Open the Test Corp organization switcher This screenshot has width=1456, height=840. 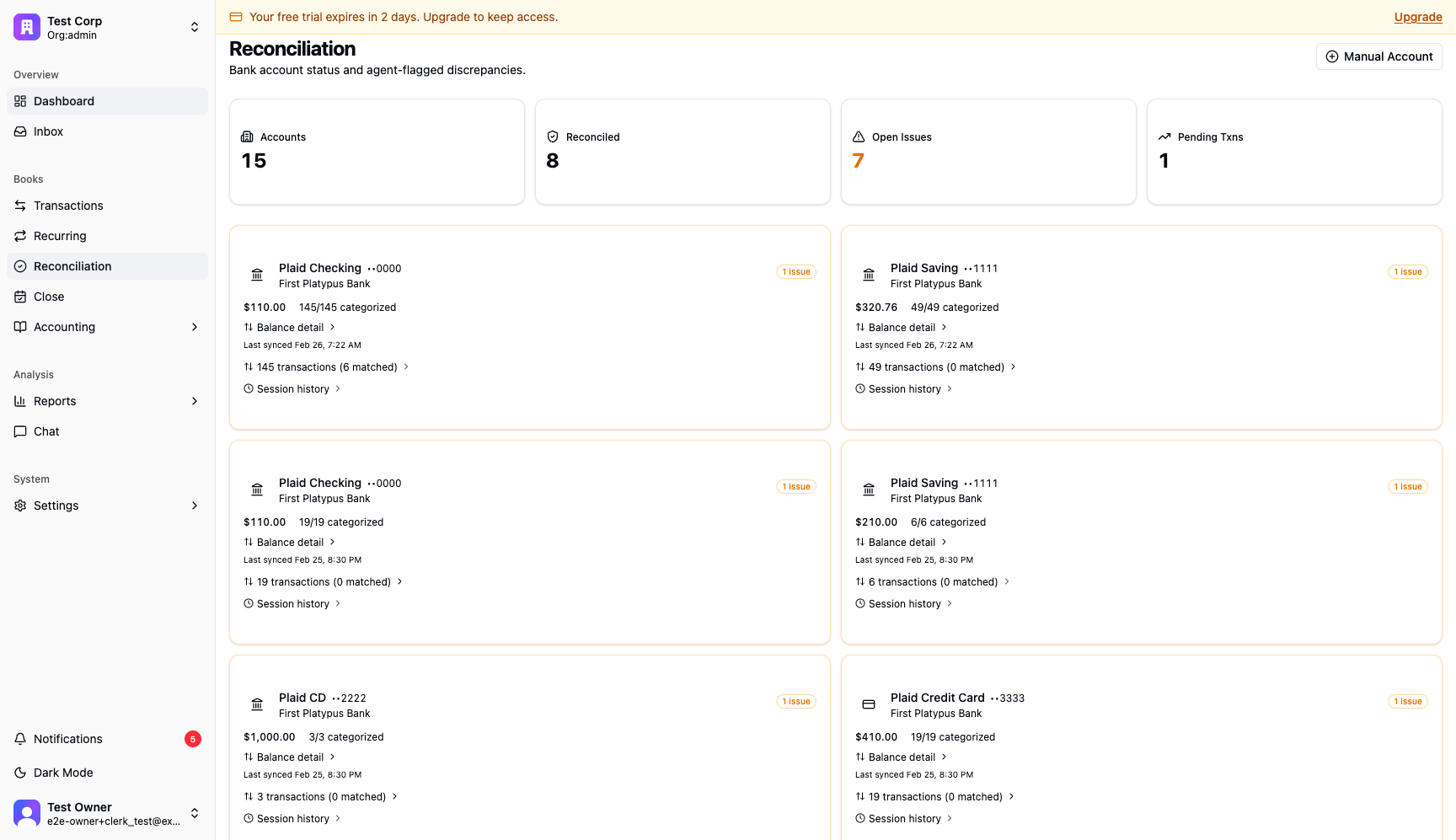coord(107,27)
